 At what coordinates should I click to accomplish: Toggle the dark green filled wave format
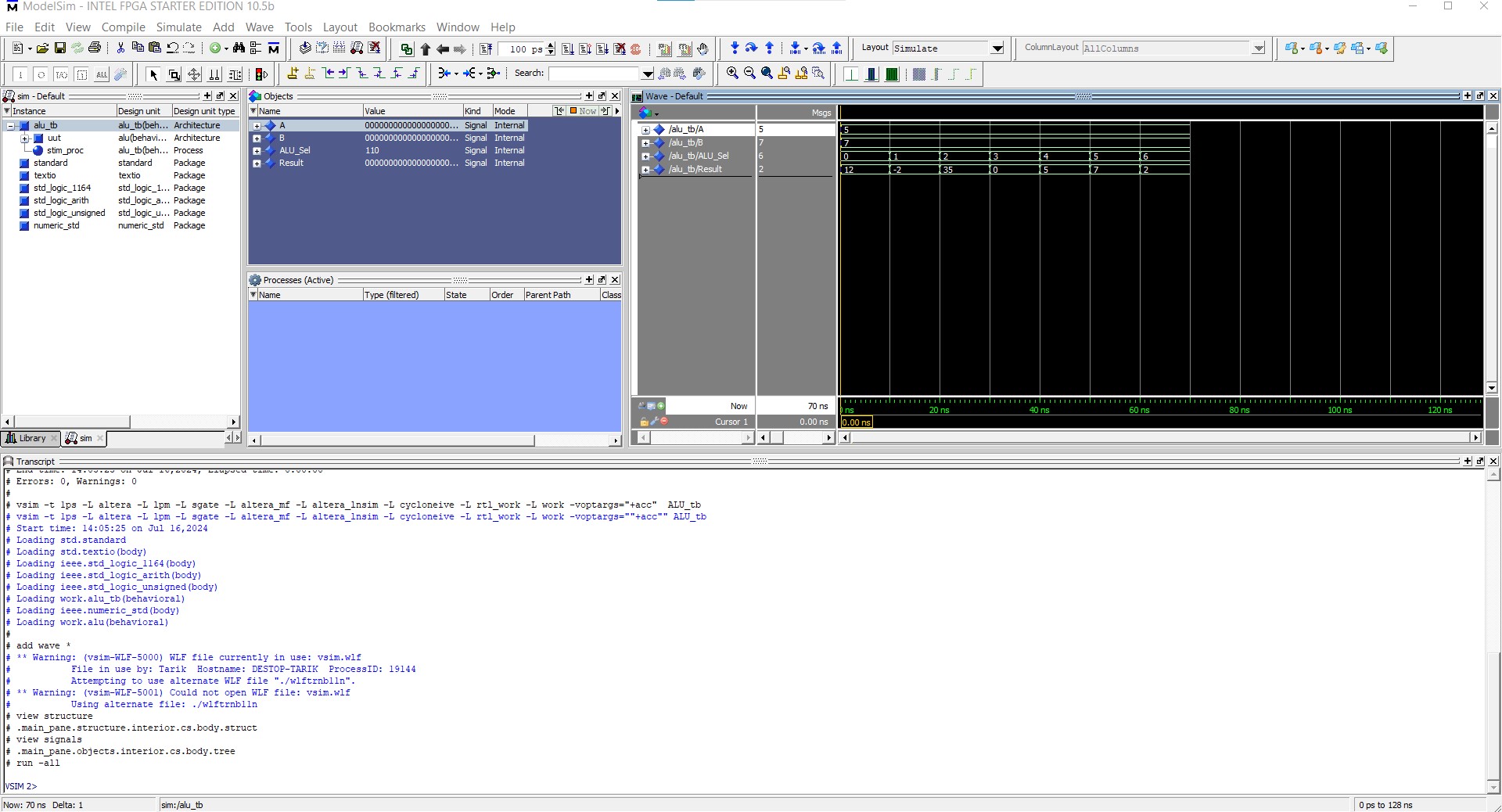tap(892, 74)
